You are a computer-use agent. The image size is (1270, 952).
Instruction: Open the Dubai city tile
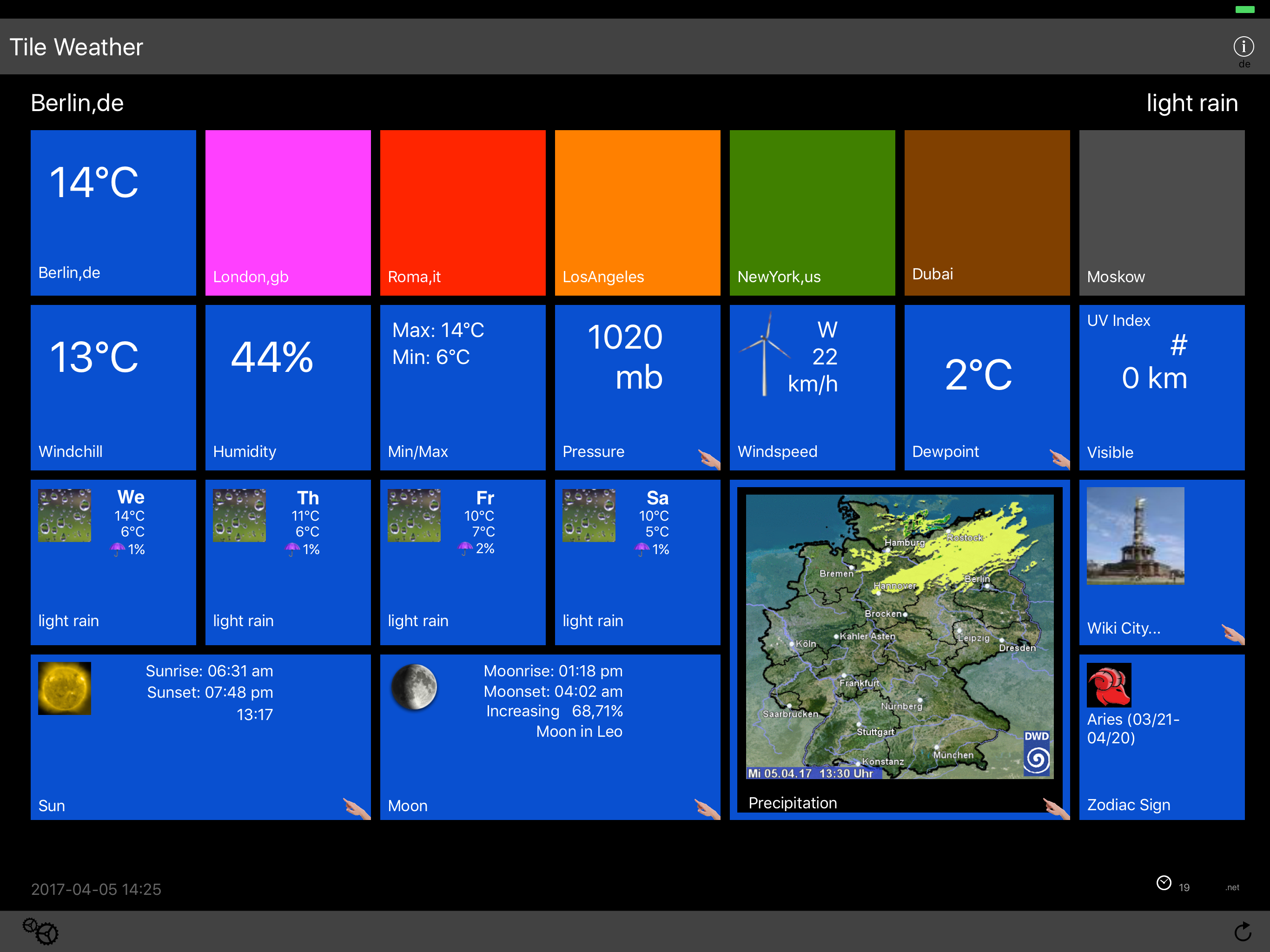986,212
